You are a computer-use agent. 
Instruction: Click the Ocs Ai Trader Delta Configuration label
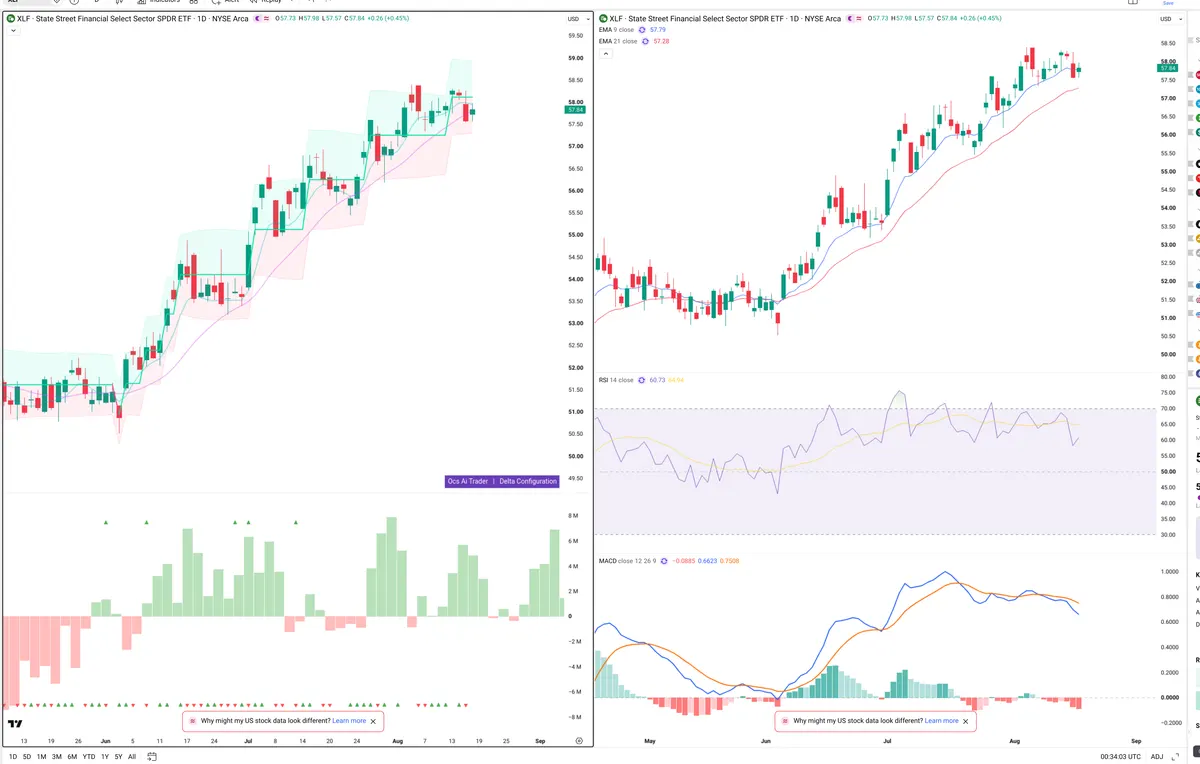point(502,481)
